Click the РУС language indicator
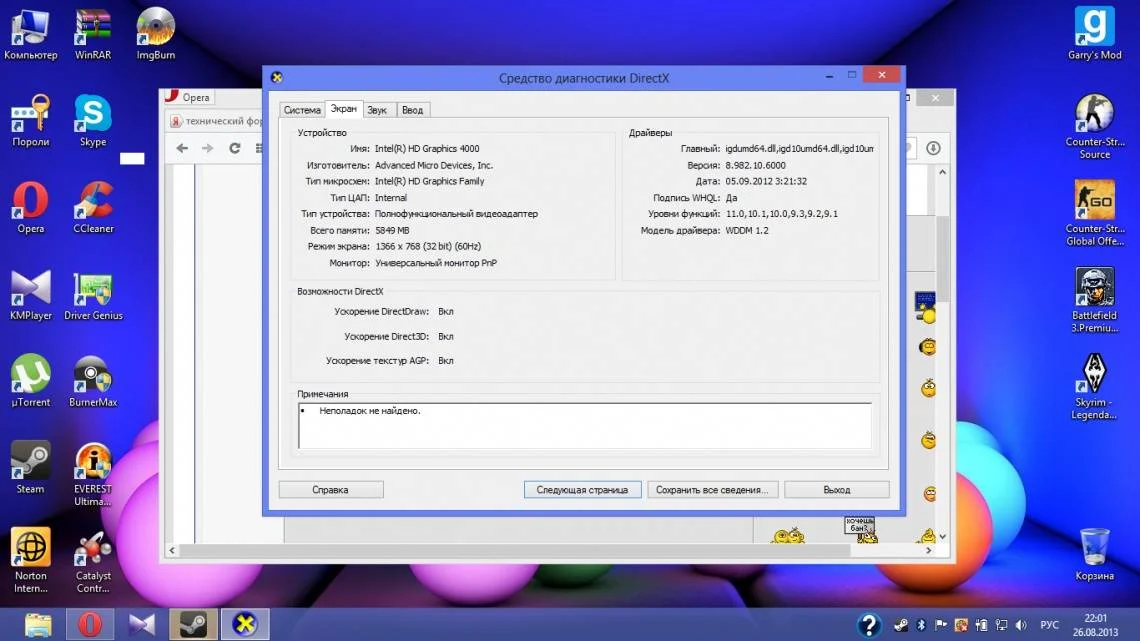Viewport: 1140px width, 641px height. [x=1049, y=625]
